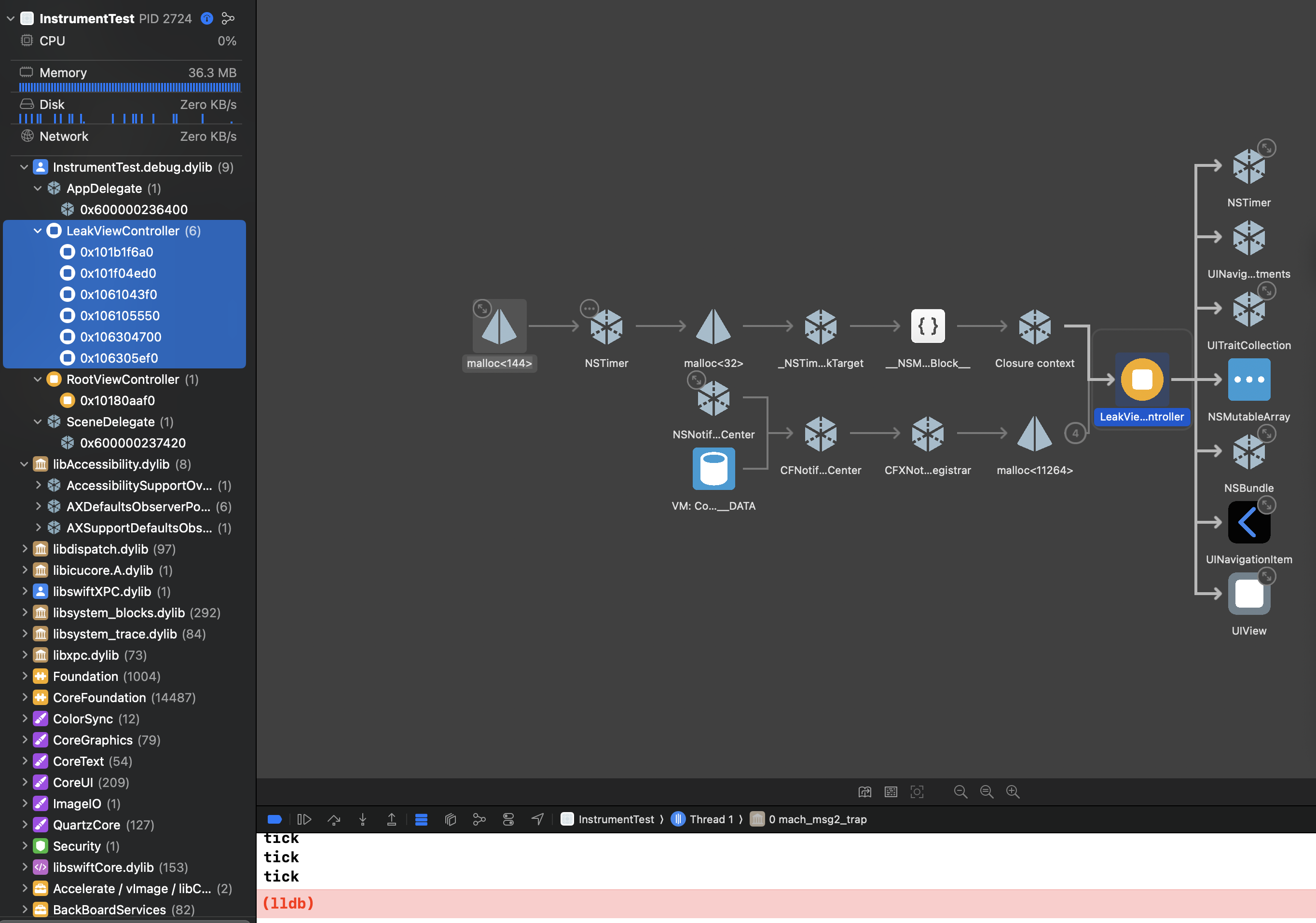
Task: Toggle the Environment Overrides switch icon
Action: [508, 819]
